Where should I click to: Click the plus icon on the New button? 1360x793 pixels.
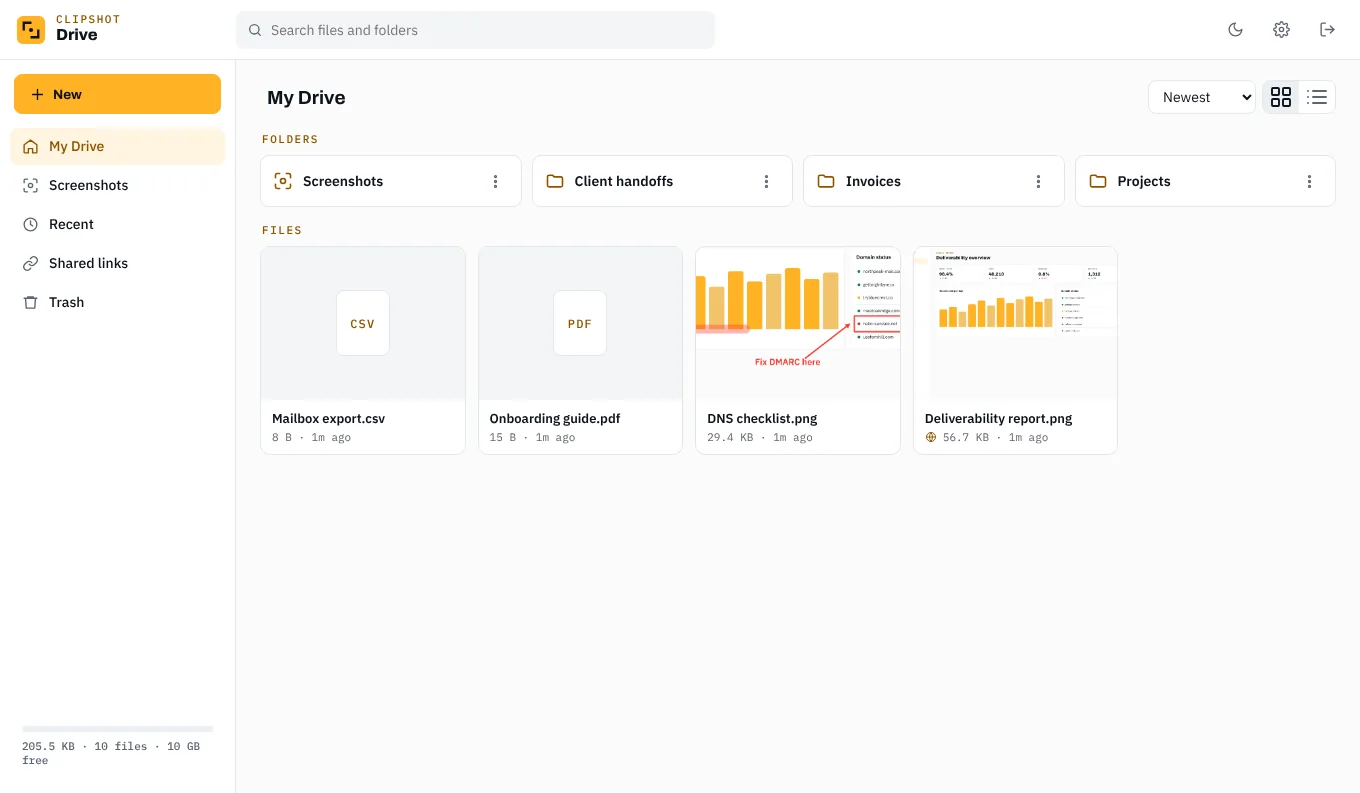pos(37,94)
